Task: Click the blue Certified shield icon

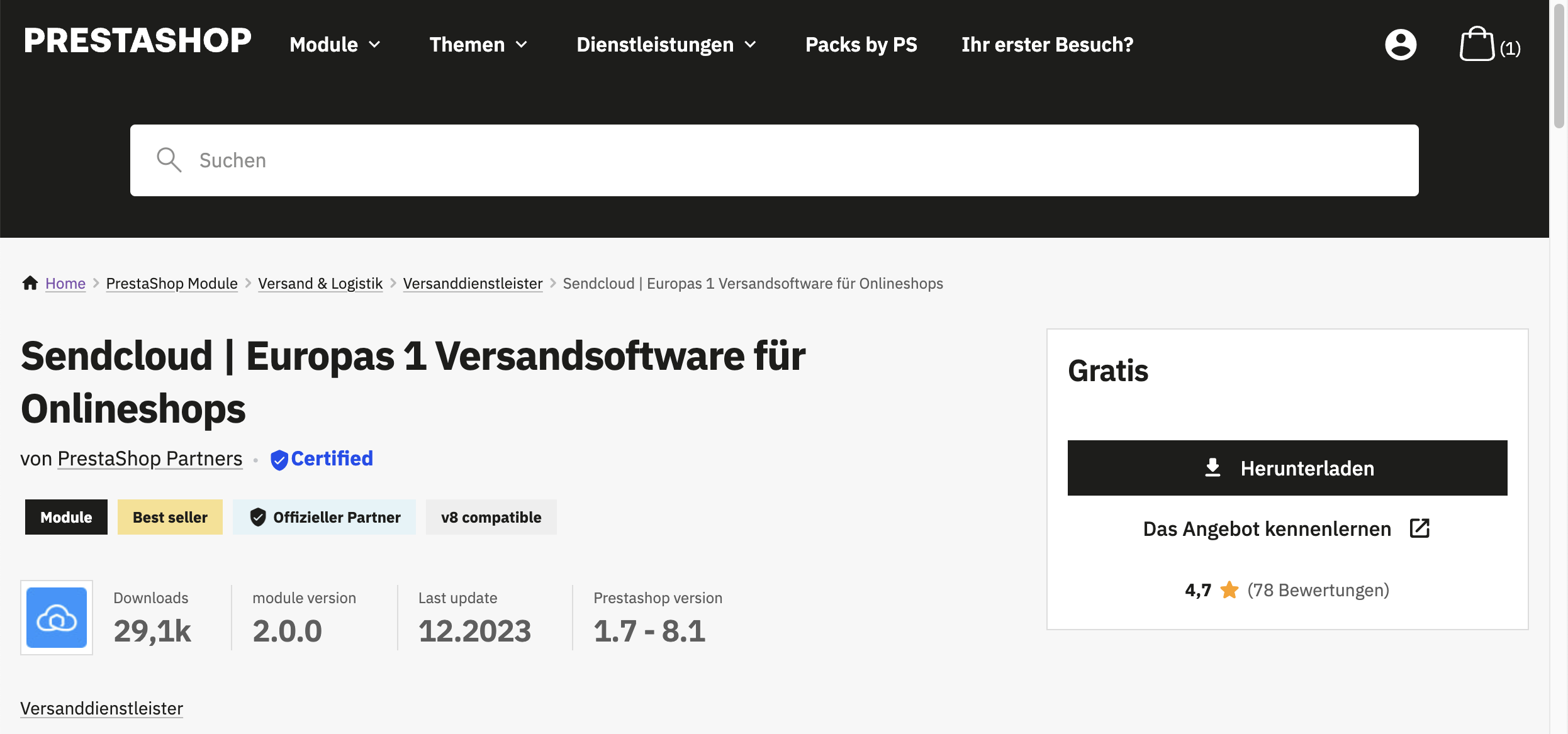Action: (x=279, y=460)
